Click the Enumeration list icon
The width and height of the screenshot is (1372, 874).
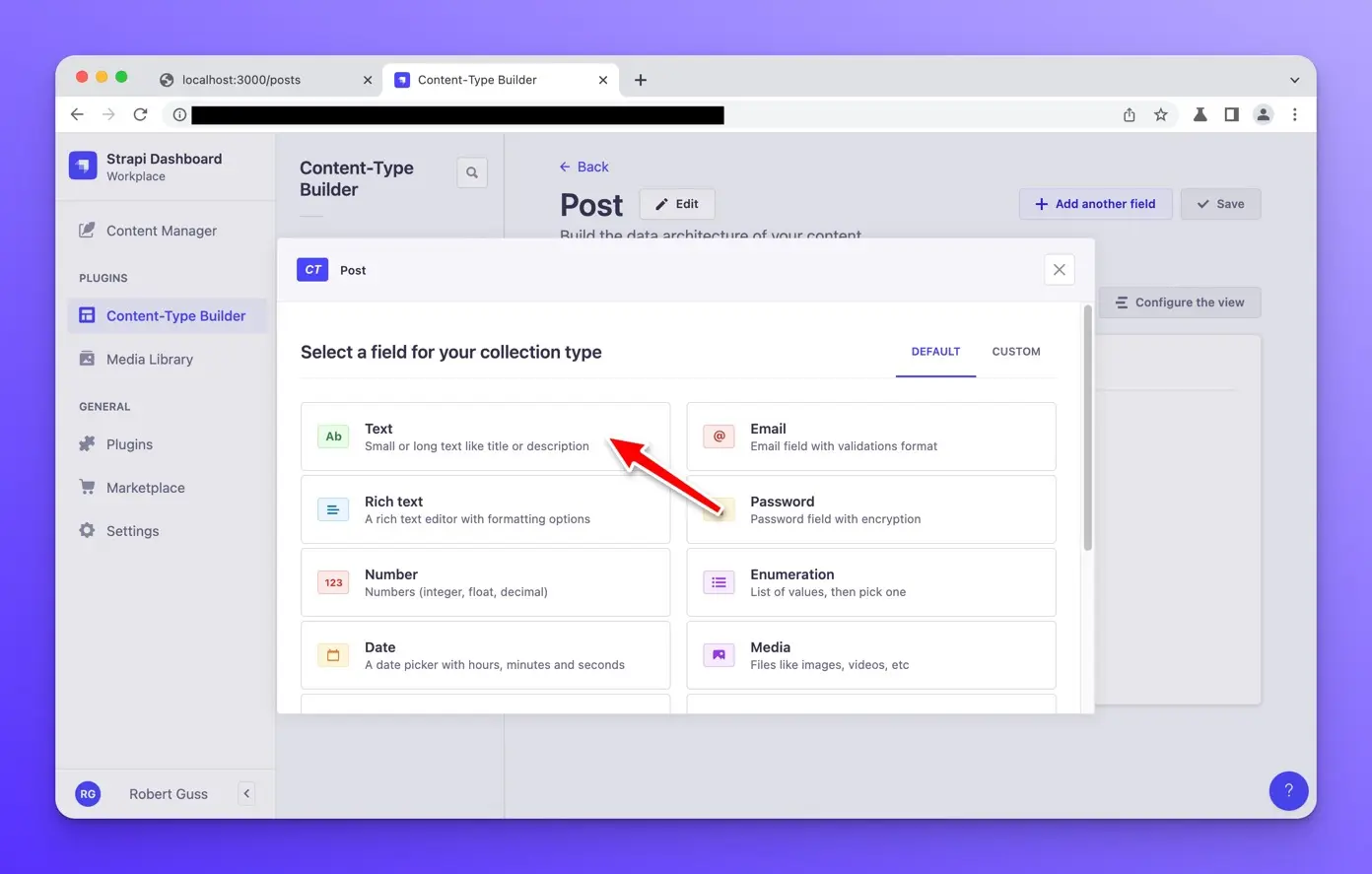[719, 582]
